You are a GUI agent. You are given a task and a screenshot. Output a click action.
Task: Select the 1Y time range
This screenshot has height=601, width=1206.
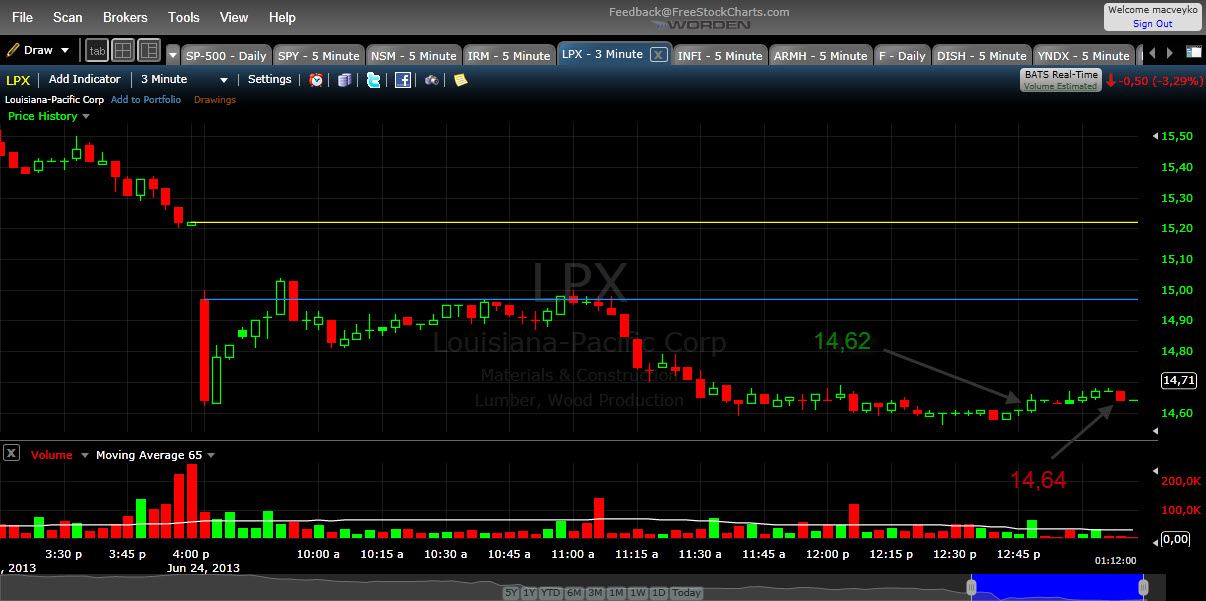click(529, 593)
